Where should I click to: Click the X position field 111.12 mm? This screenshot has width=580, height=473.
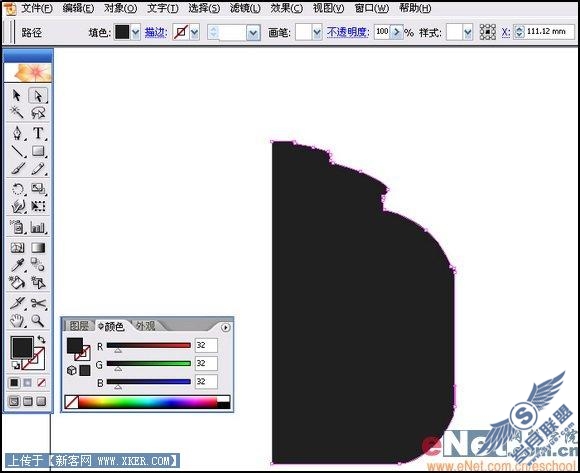550,32
